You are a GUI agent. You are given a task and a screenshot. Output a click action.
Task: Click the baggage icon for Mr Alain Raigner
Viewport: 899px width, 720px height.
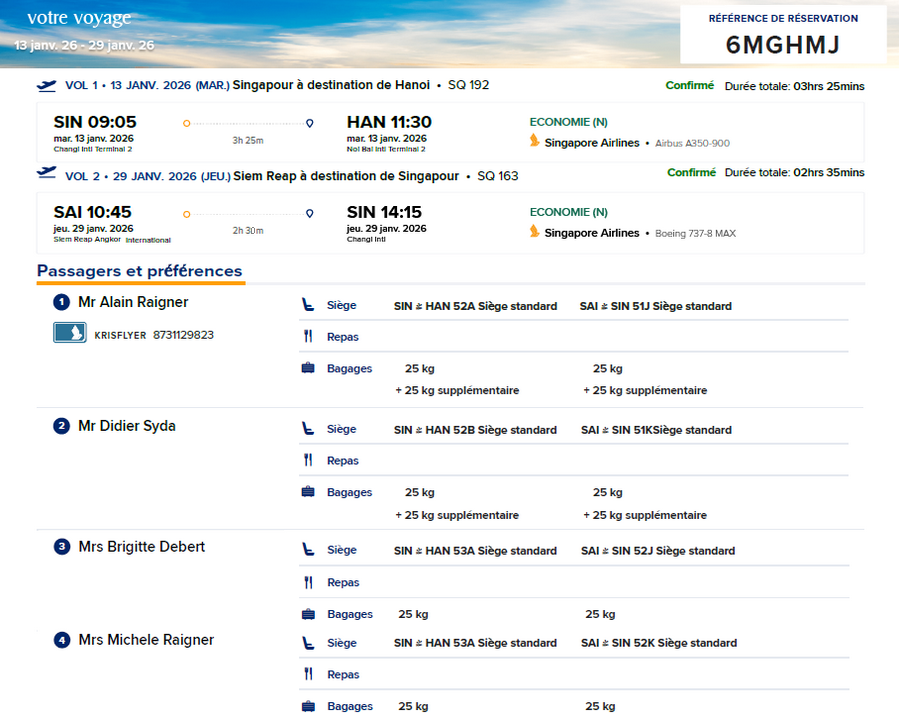point(308,368)
